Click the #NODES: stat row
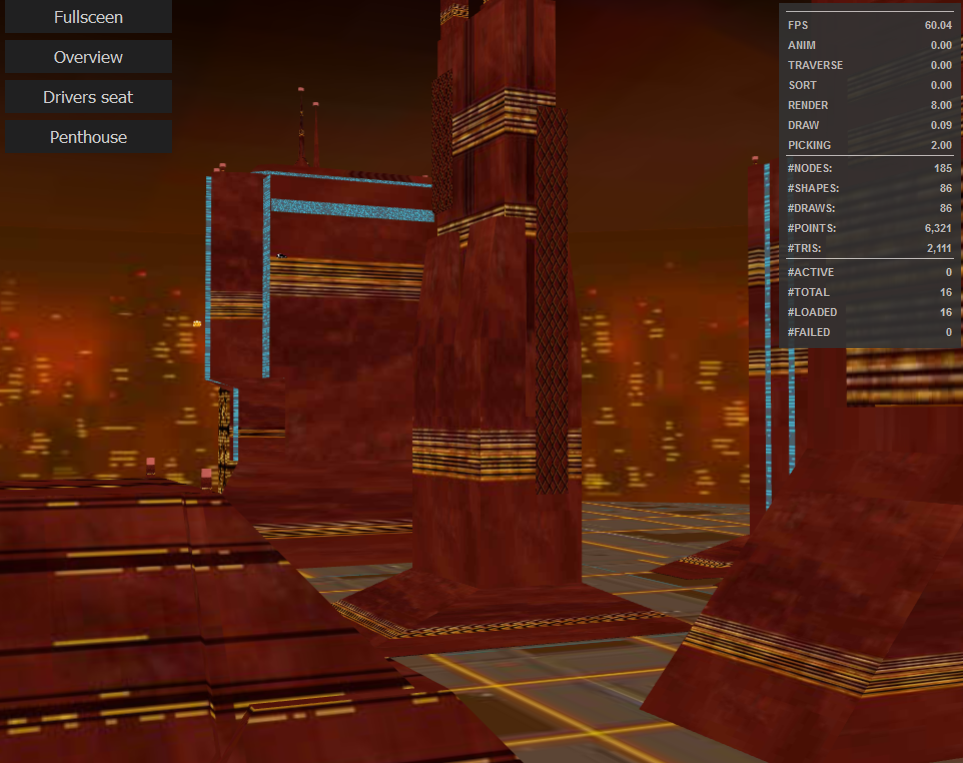Screen dimensions: 963x763 (870, 168)
